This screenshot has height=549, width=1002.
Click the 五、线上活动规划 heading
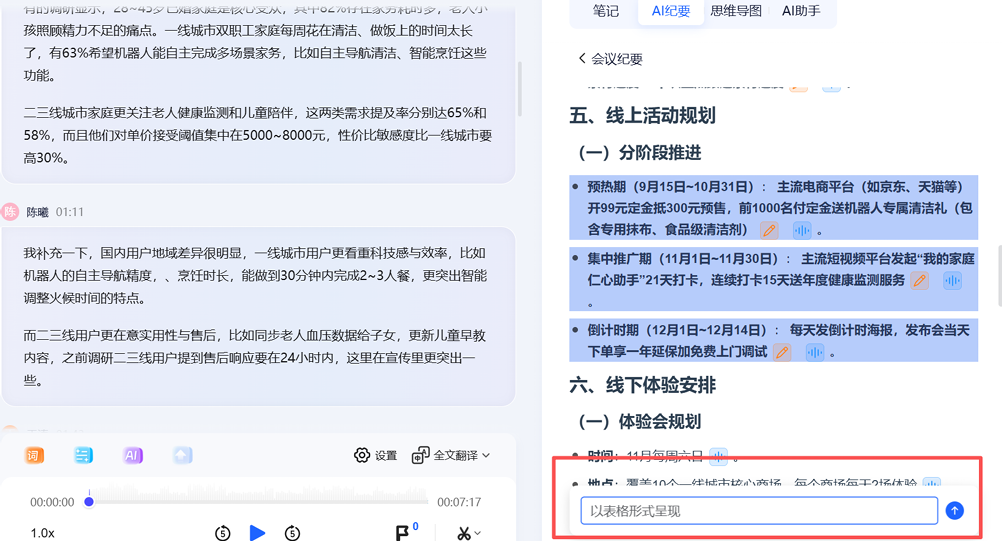[642, 116]
